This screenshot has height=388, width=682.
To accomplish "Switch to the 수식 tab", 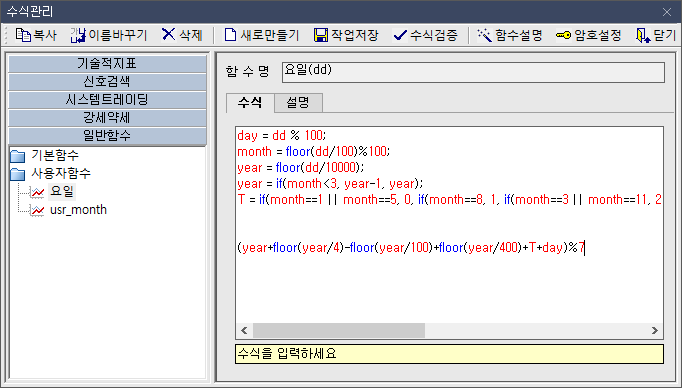I will tap(250, 103).
